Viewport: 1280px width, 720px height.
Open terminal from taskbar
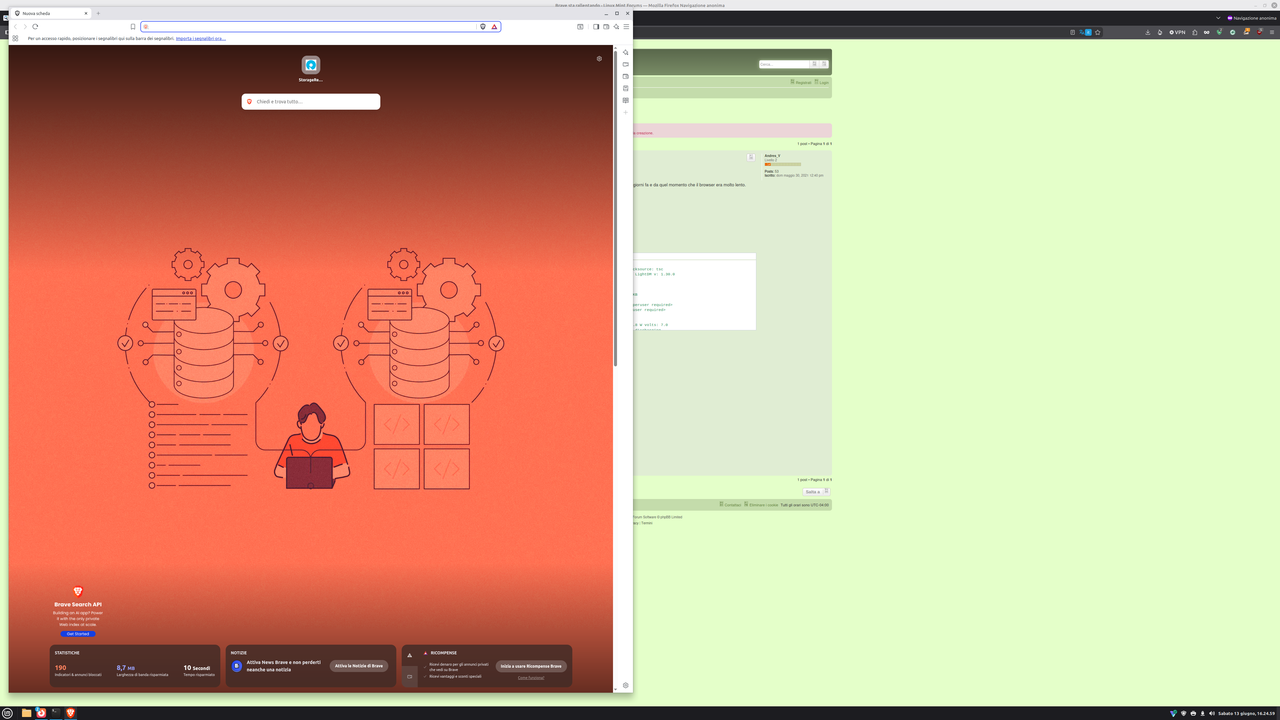point(55,713)
